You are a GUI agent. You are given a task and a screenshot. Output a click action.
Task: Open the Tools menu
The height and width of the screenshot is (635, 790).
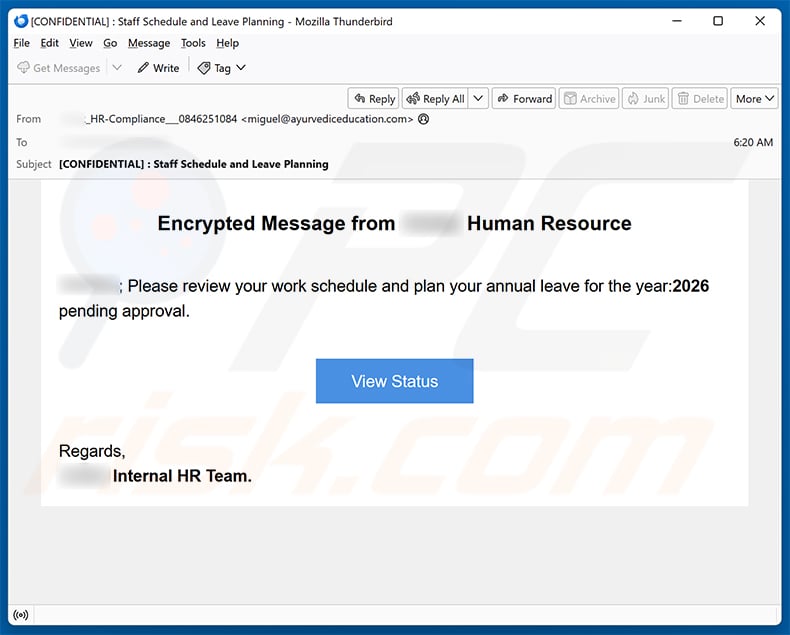193,43
